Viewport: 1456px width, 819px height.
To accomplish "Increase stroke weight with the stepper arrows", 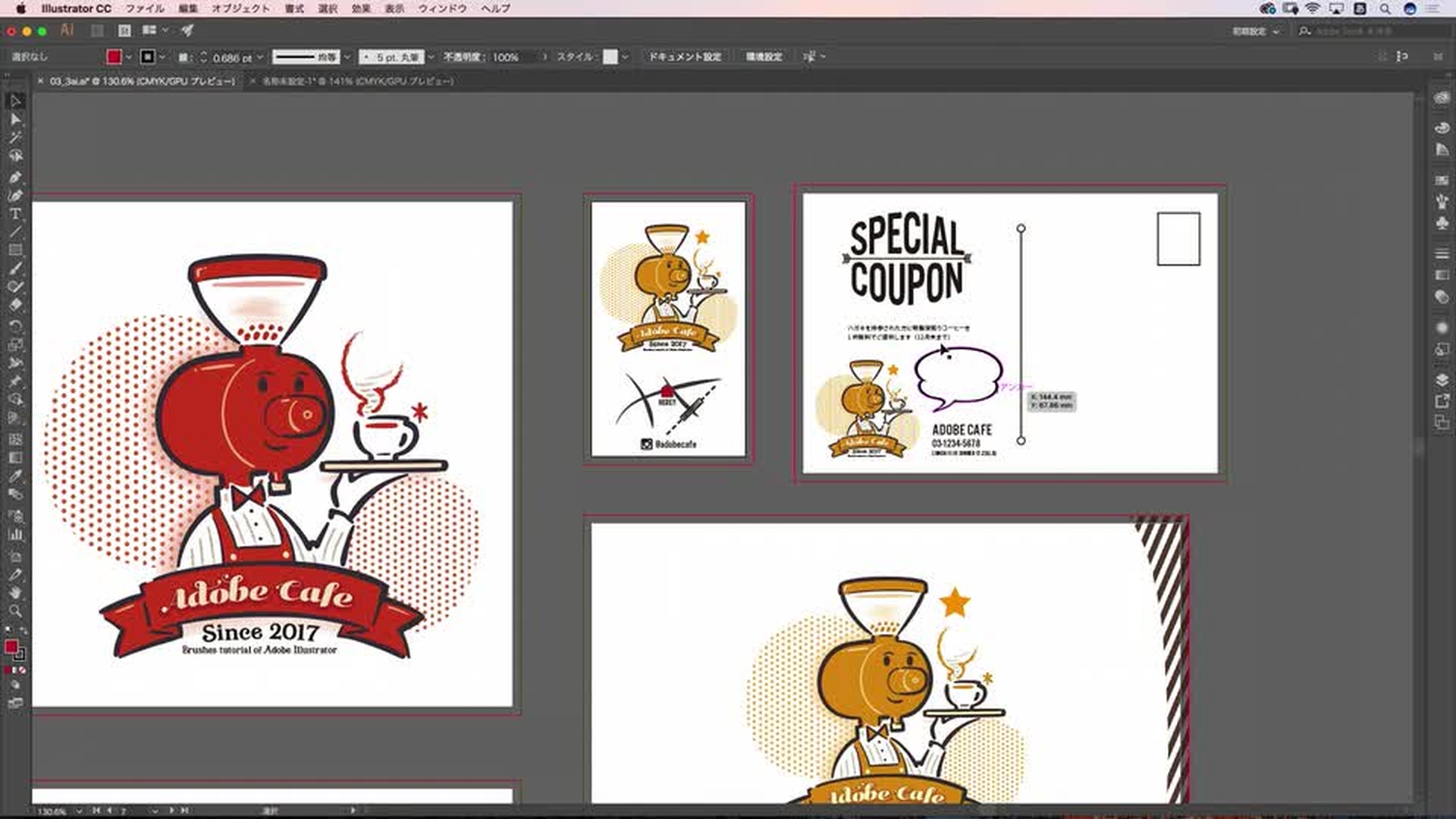I will pos(203,54).
